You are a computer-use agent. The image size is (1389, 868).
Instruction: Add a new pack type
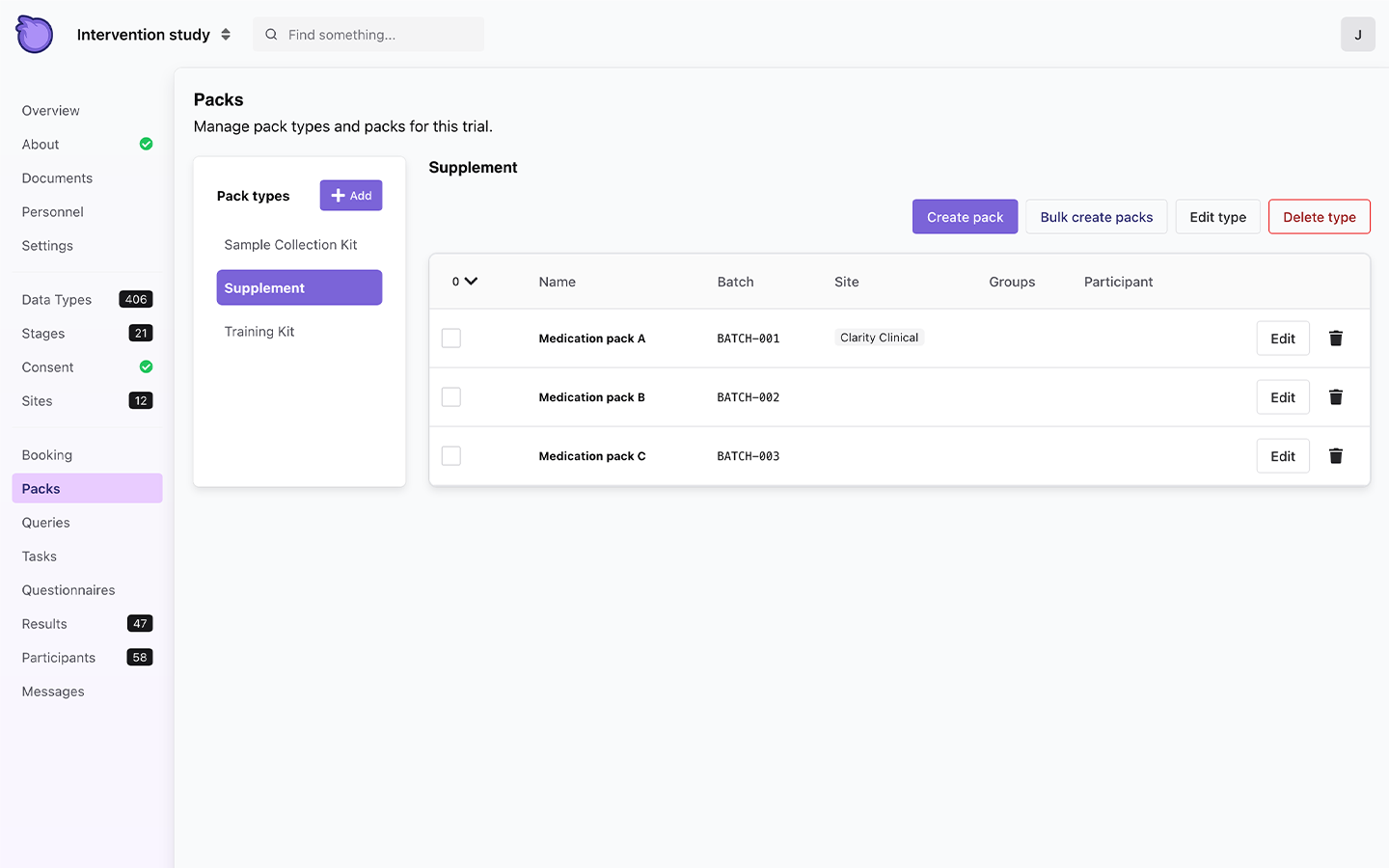[x=351, y=195]
